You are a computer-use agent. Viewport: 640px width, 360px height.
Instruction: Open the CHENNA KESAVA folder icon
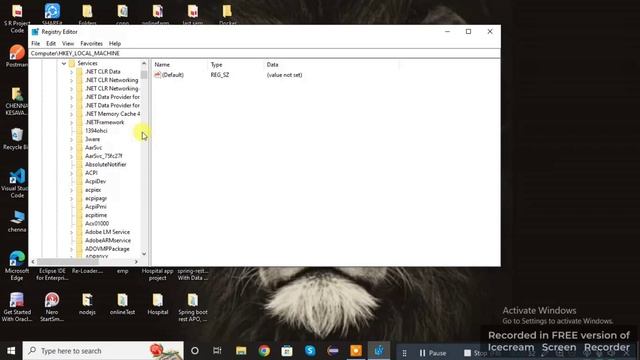coord(17,101)
